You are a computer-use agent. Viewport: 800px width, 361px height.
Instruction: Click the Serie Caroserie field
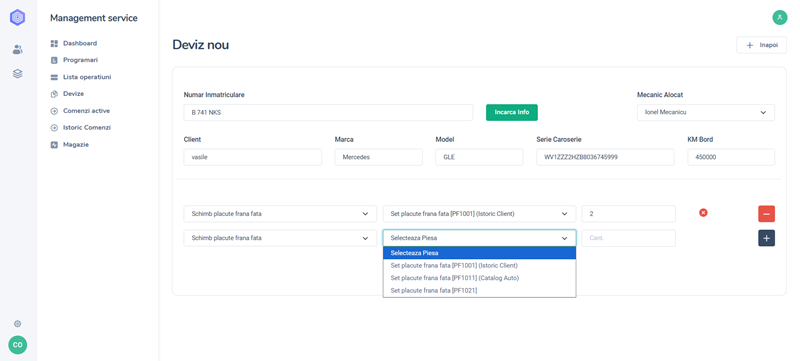605,157
